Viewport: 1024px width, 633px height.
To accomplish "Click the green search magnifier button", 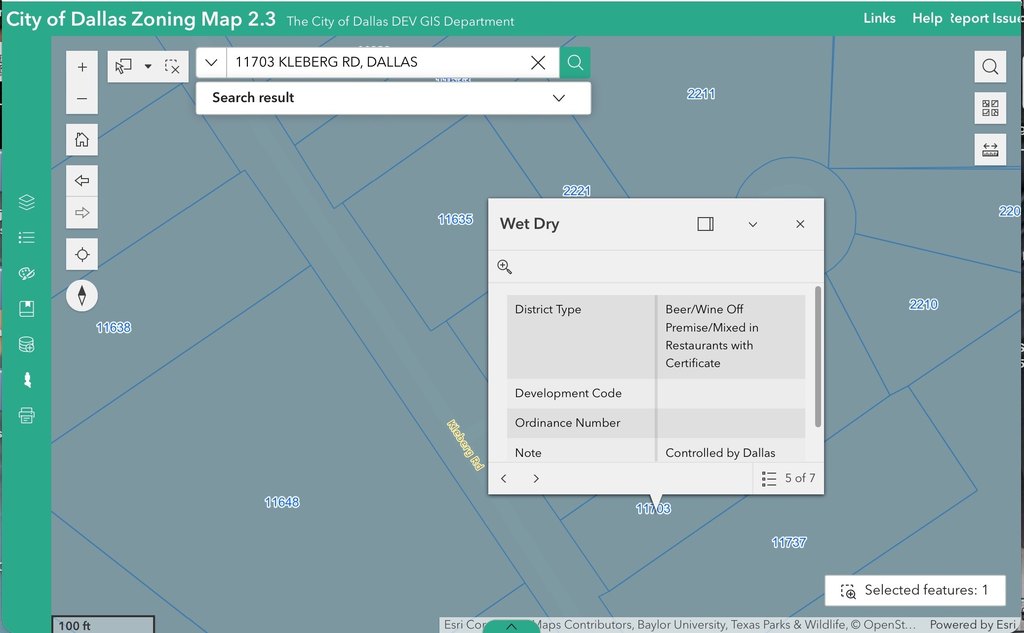I will 575,63.
